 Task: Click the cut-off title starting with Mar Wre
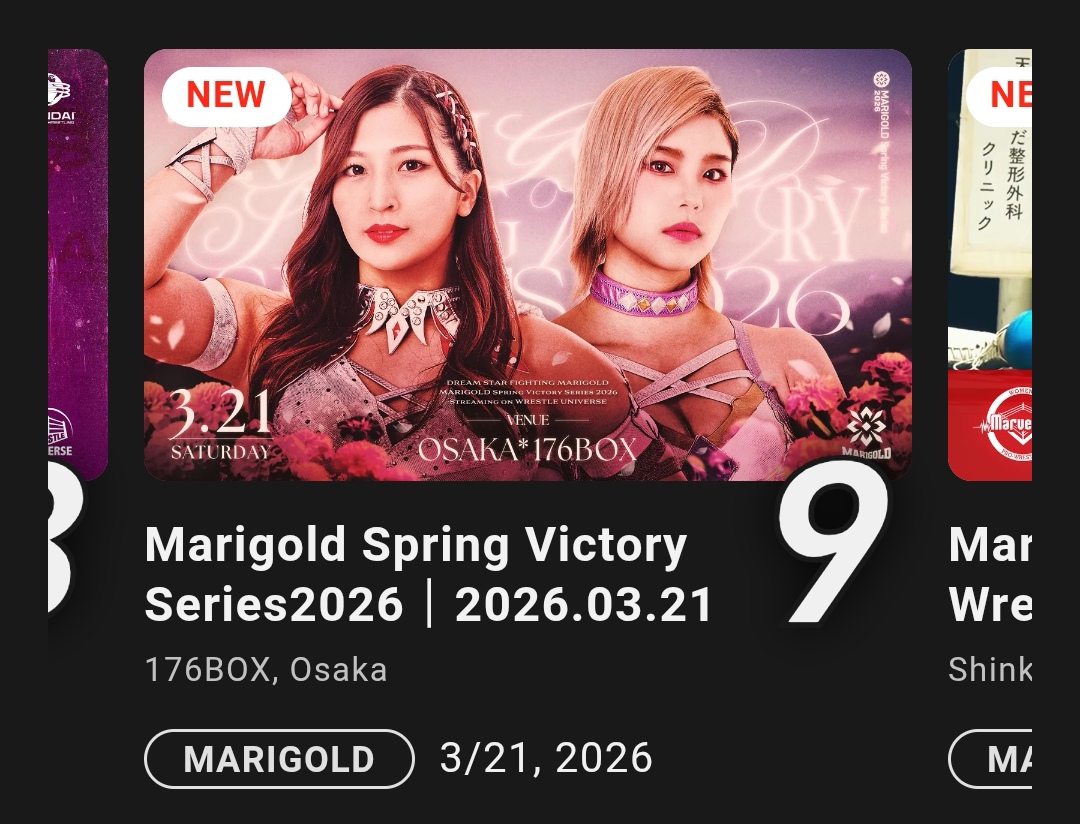(x=990, y=575)
